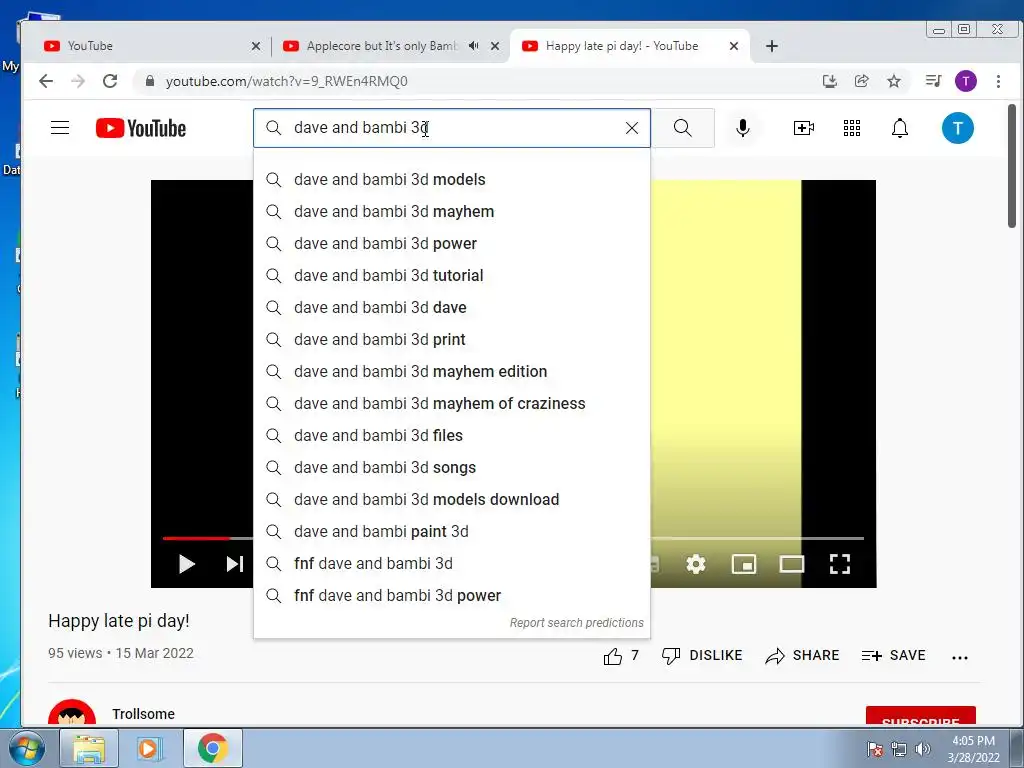Open Chrome profile T avatar
The width and height of the screenshot is (1024, 768).
[966, 81]
